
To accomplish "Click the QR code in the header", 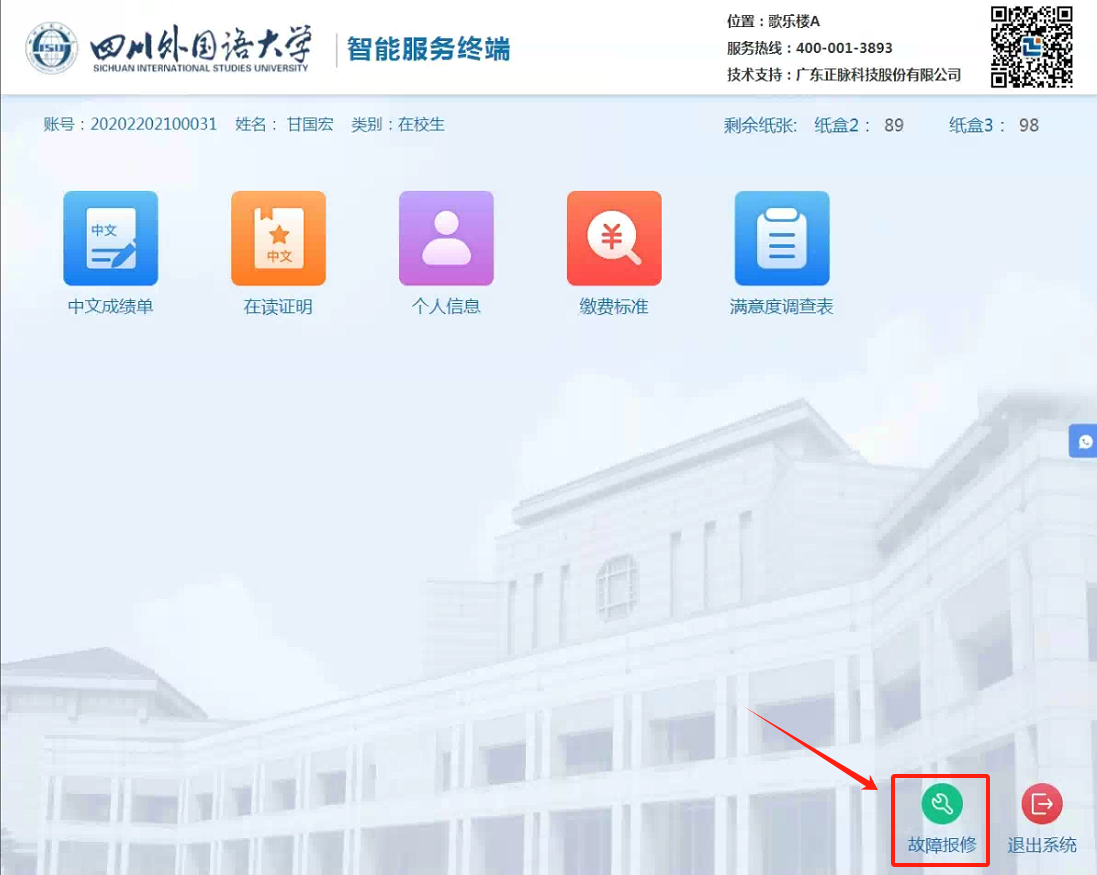I will 1031,47.
